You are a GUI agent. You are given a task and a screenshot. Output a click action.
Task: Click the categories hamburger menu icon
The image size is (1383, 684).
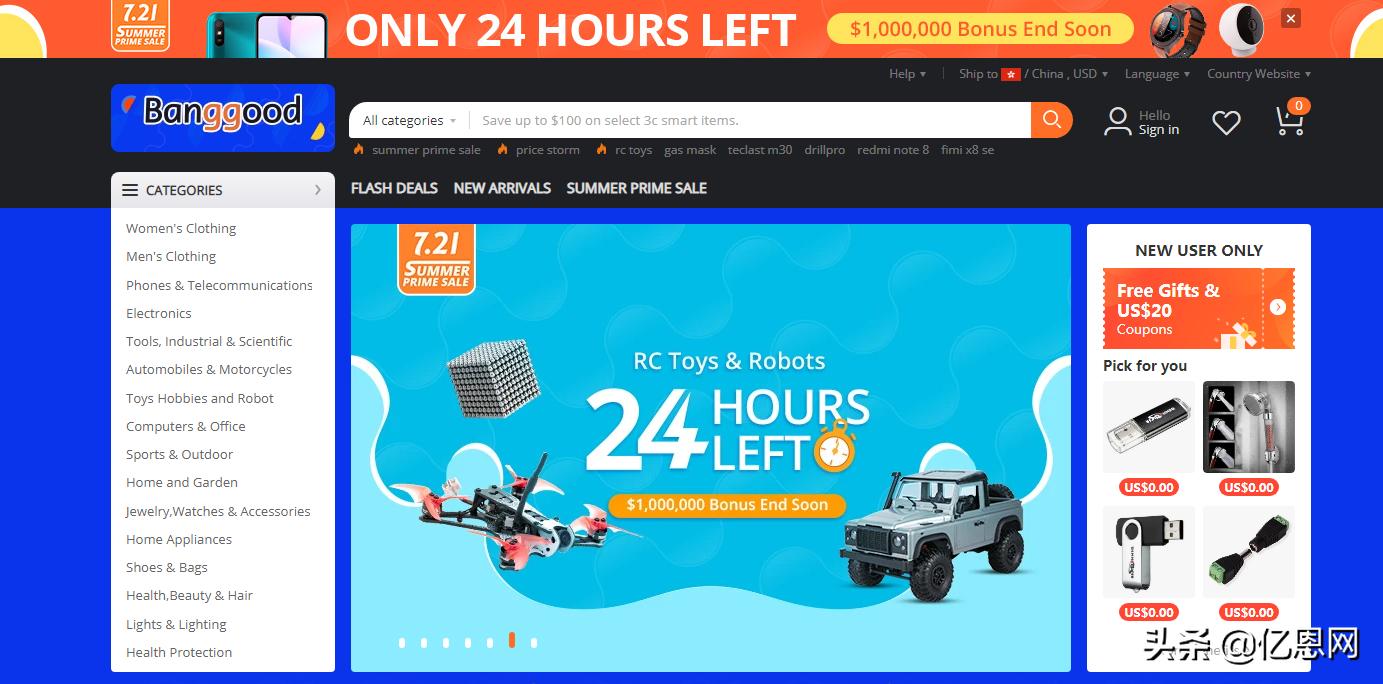tap(130, 190)
